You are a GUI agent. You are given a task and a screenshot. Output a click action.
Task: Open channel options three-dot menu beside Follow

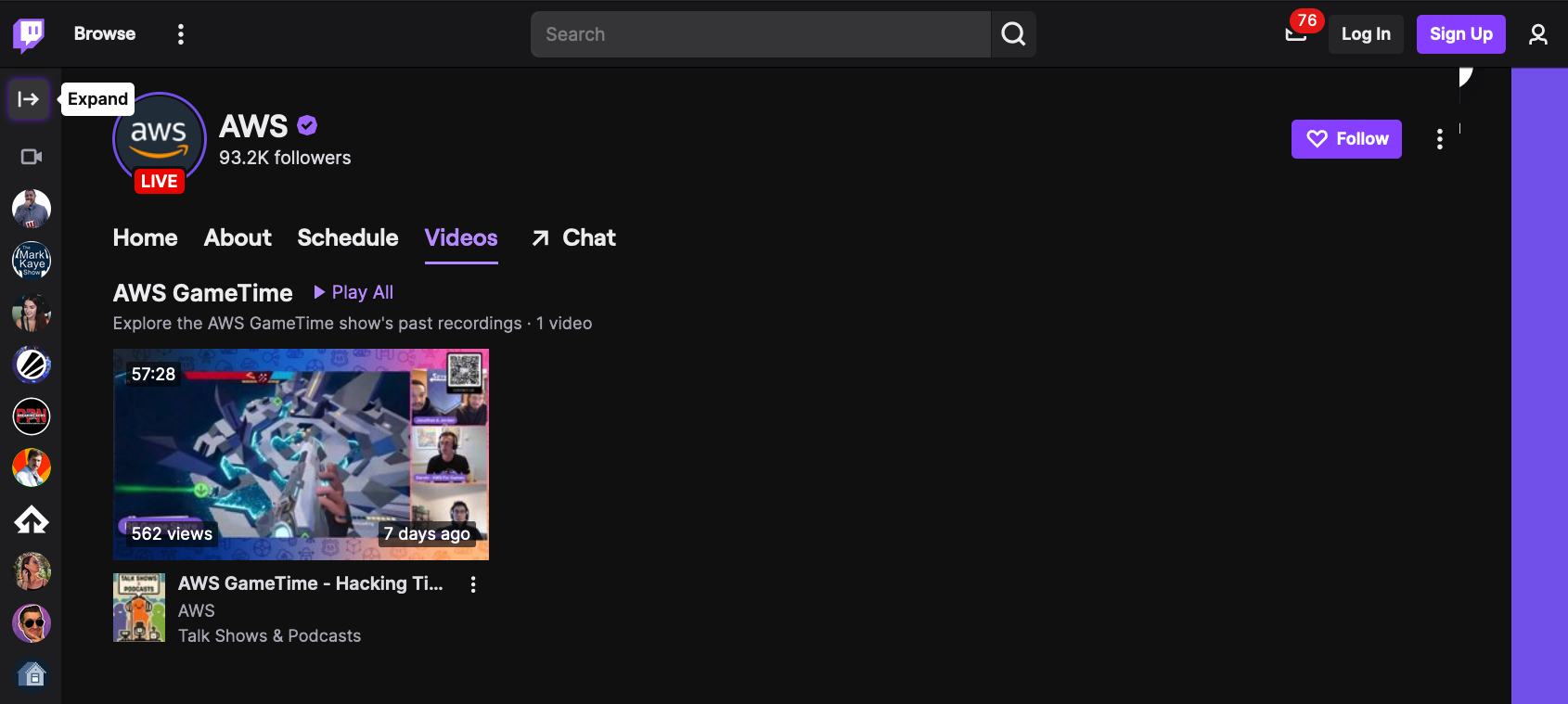point(1440,139)
